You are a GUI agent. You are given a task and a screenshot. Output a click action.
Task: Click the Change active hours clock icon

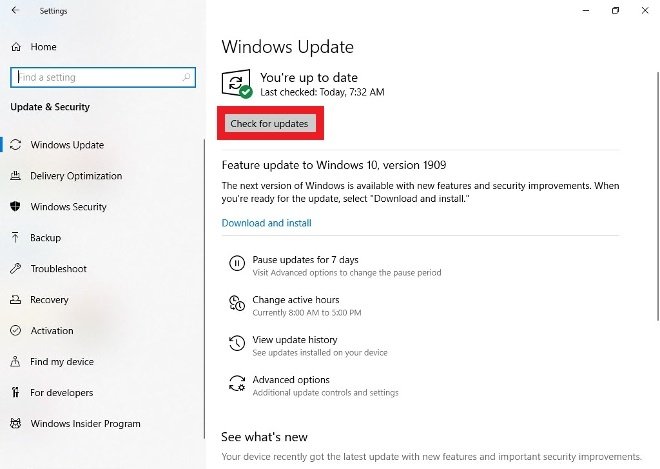click(x=237, y=303)
